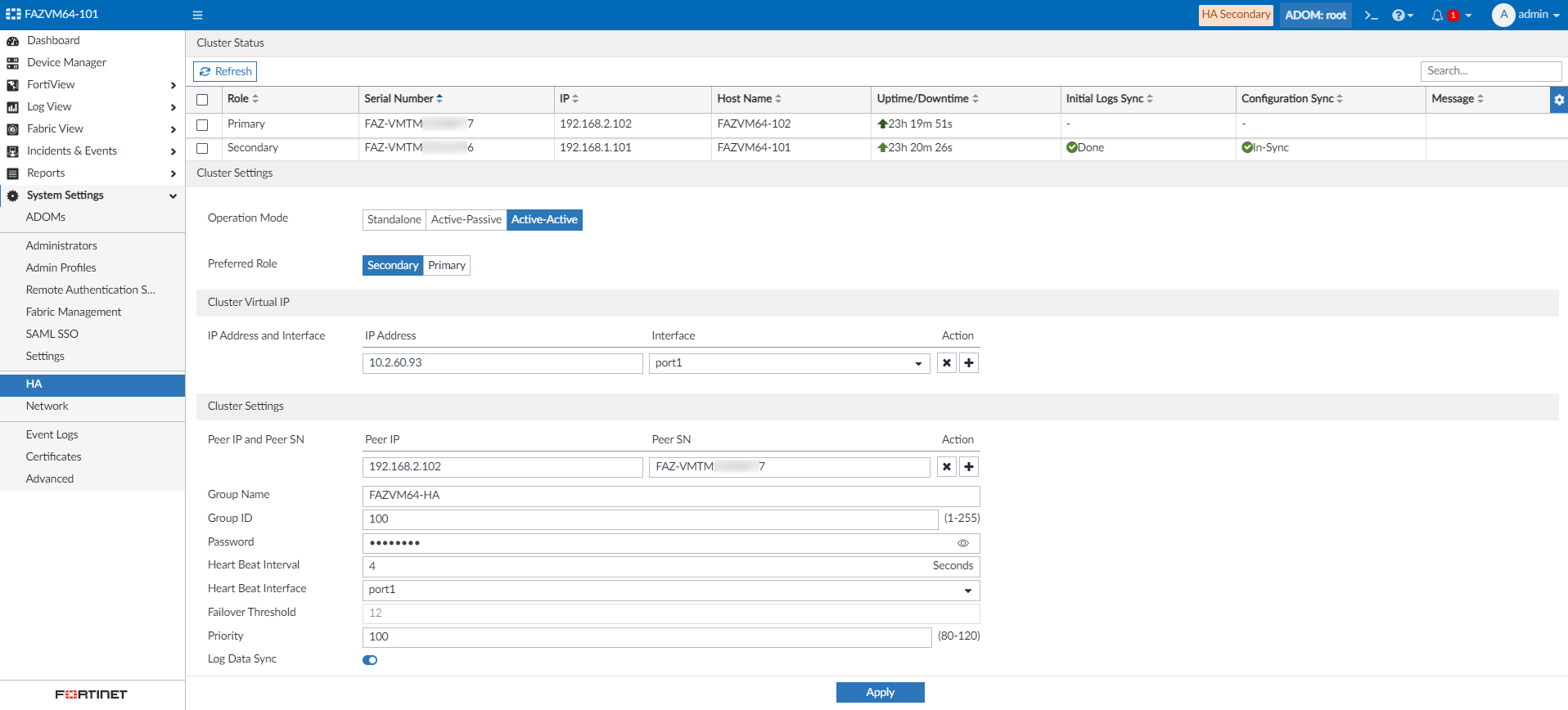The width and height of the screenshot is (1568, 710).
Task: Click the Group Name input field
Action: tap(670, 496)
